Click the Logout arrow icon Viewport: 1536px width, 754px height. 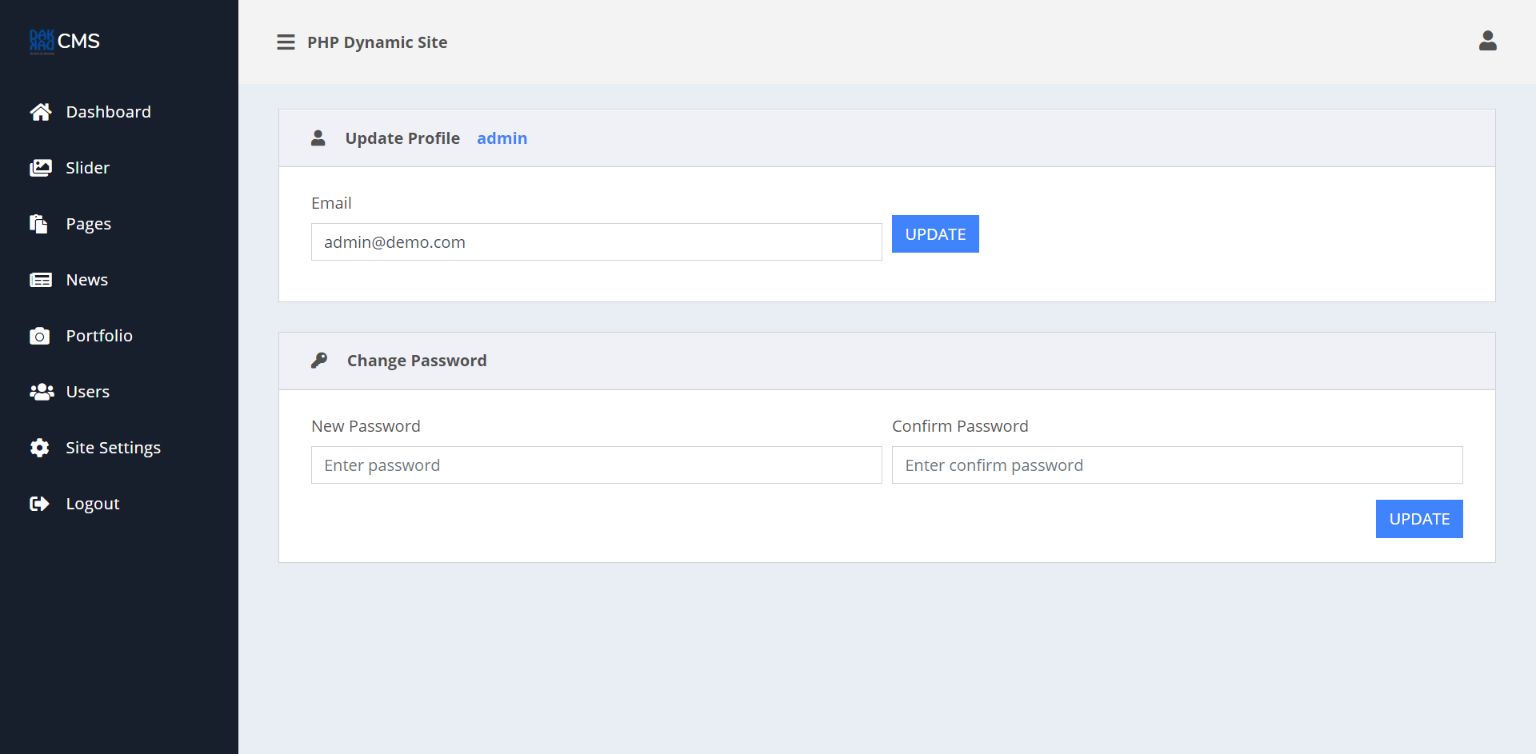pos(40,504)
